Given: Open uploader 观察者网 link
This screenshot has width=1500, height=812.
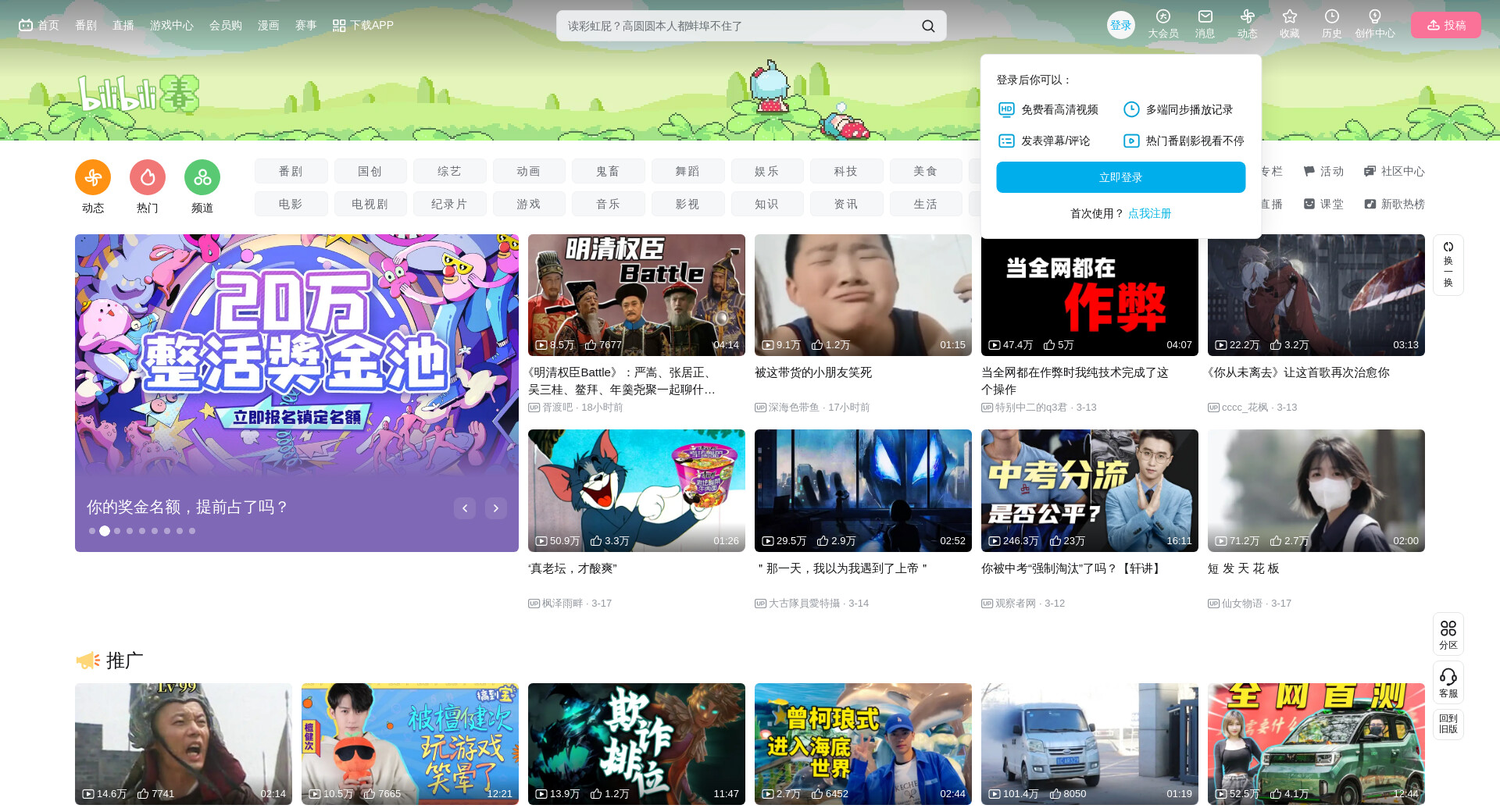Looking at the screenshot, I should point(1016,604).
